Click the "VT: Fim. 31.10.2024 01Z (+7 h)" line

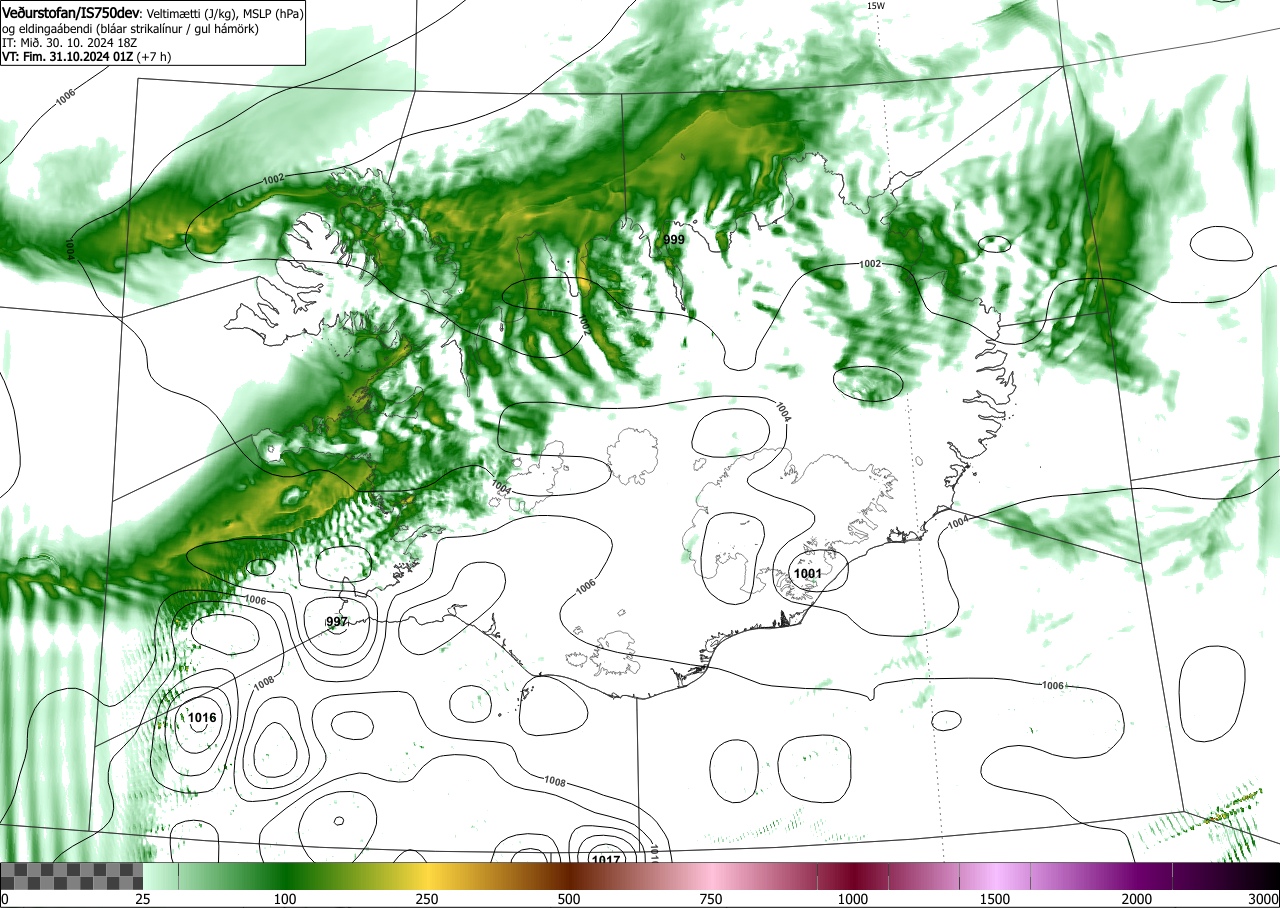point(86,57)
